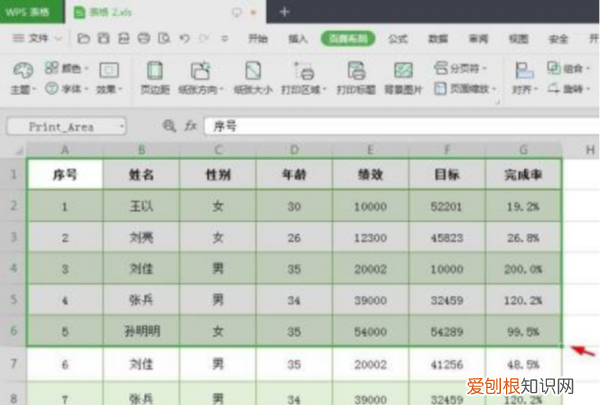Click the 性别 header cell
The image size is (600, 405).
[x=218, y=175]
